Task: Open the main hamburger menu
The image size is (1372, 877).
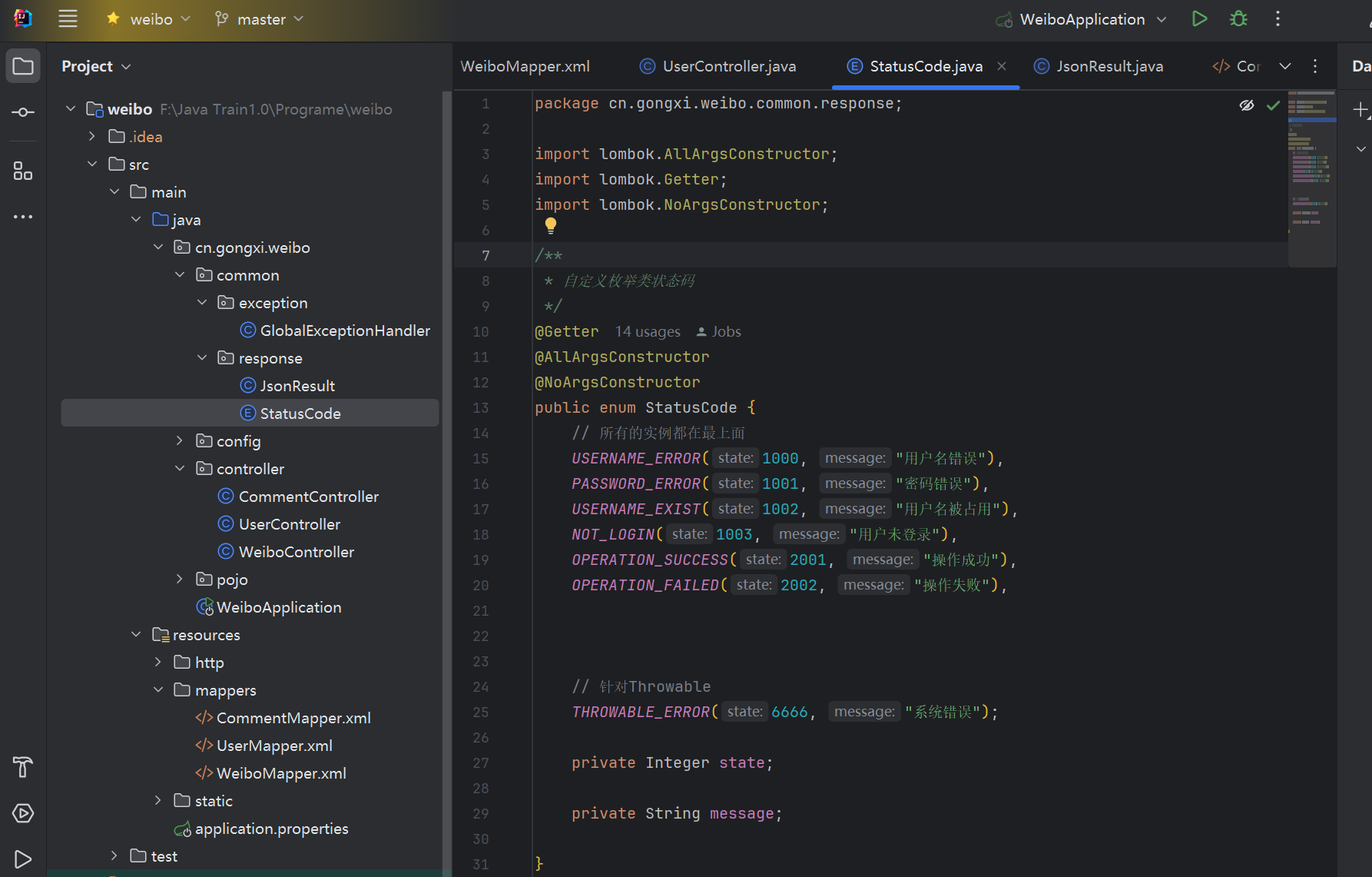Action: coord(68,19)
